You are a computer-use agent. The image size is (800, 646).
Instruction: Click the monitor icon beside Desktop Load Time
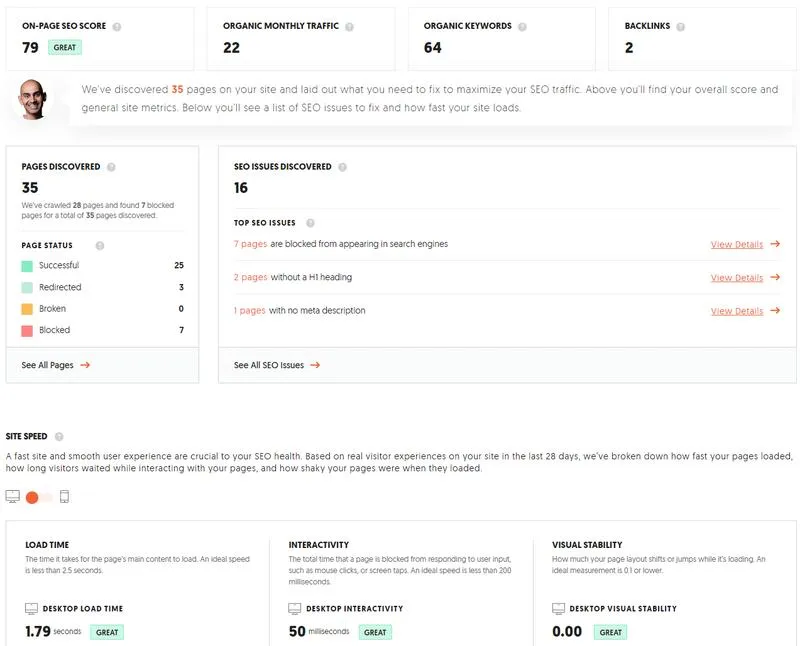pyautogui.click(x=30, y=607)
